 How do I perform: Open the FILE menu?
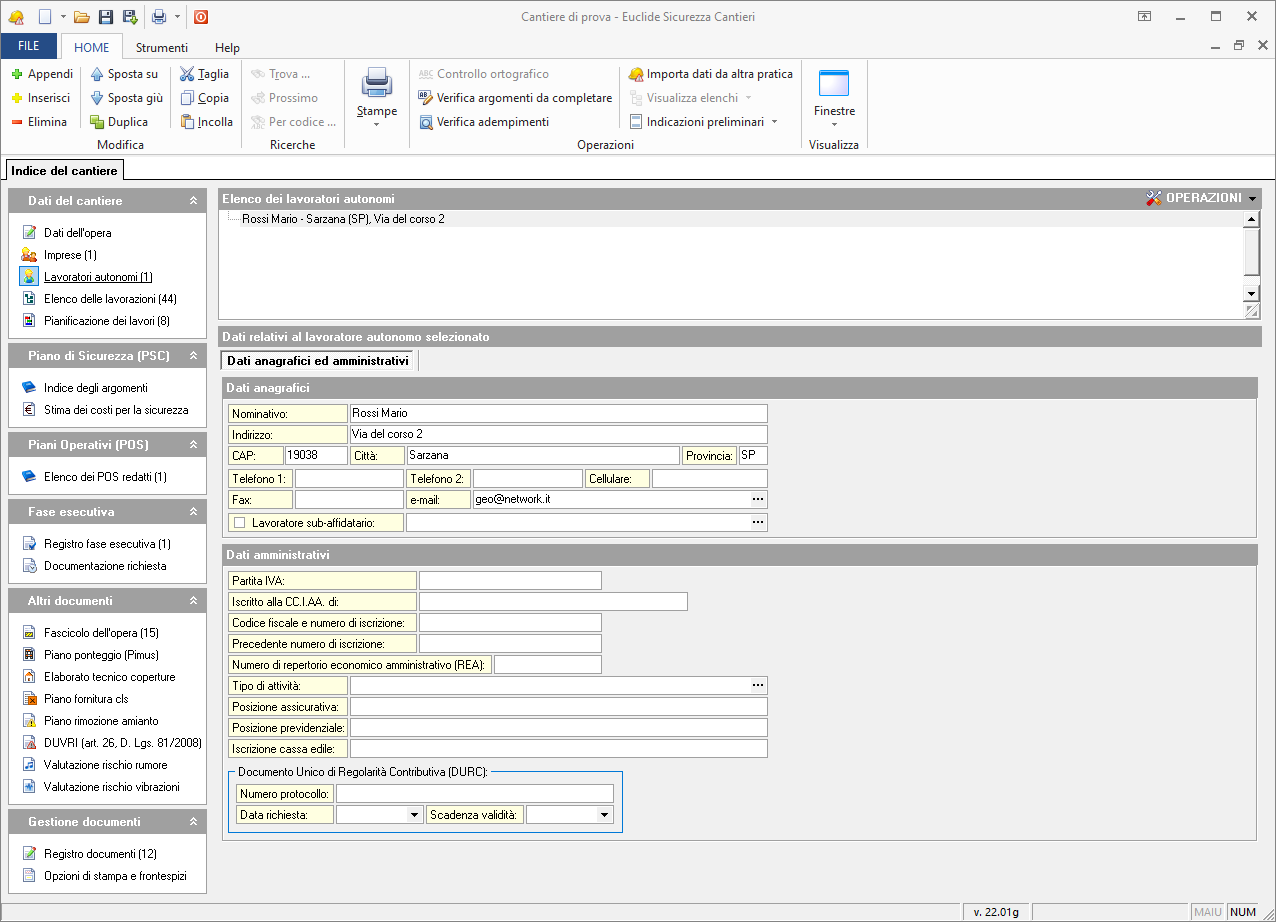pos(29,47)
